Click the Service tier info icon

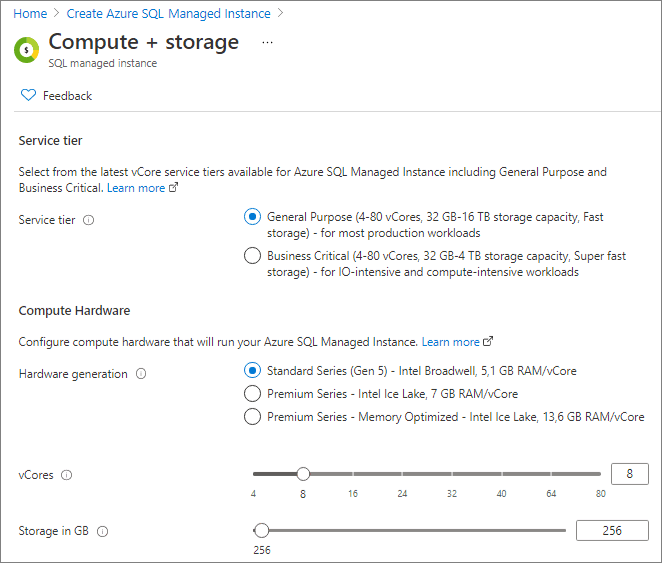[88, 221]
